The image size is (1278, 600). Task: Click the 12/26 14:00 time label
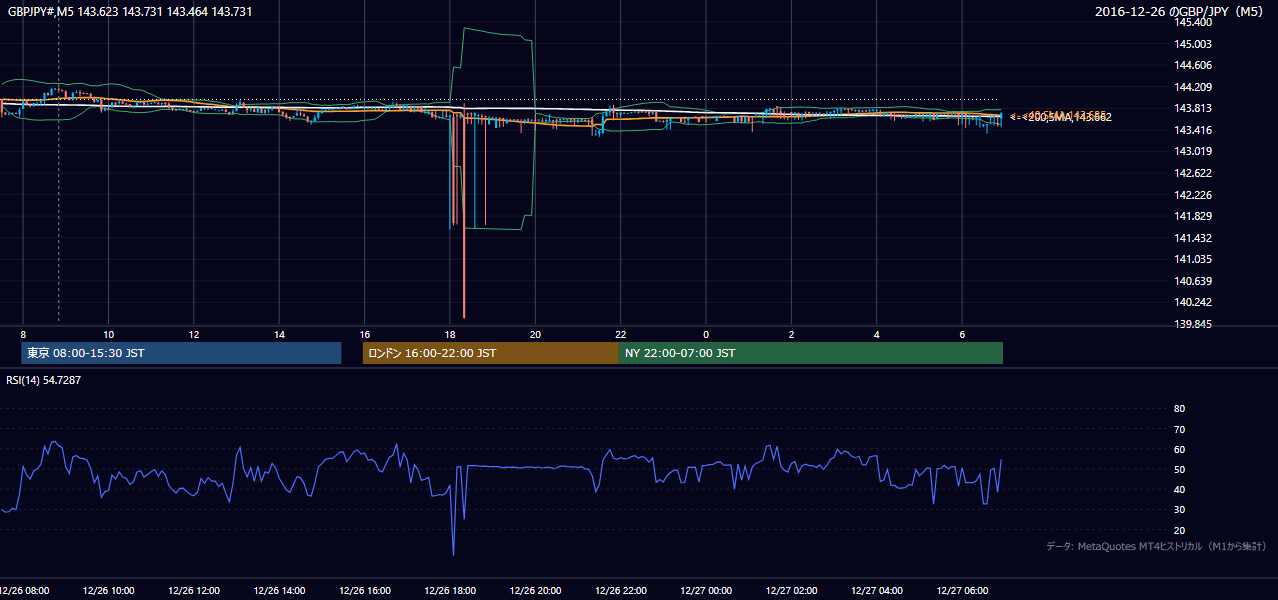(279, 590)
